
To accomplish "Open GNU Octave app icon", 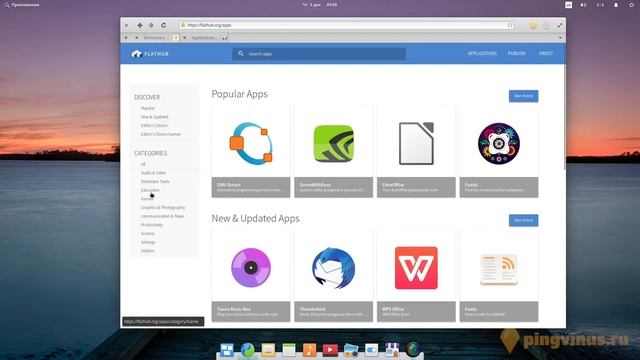I will 251,143.
